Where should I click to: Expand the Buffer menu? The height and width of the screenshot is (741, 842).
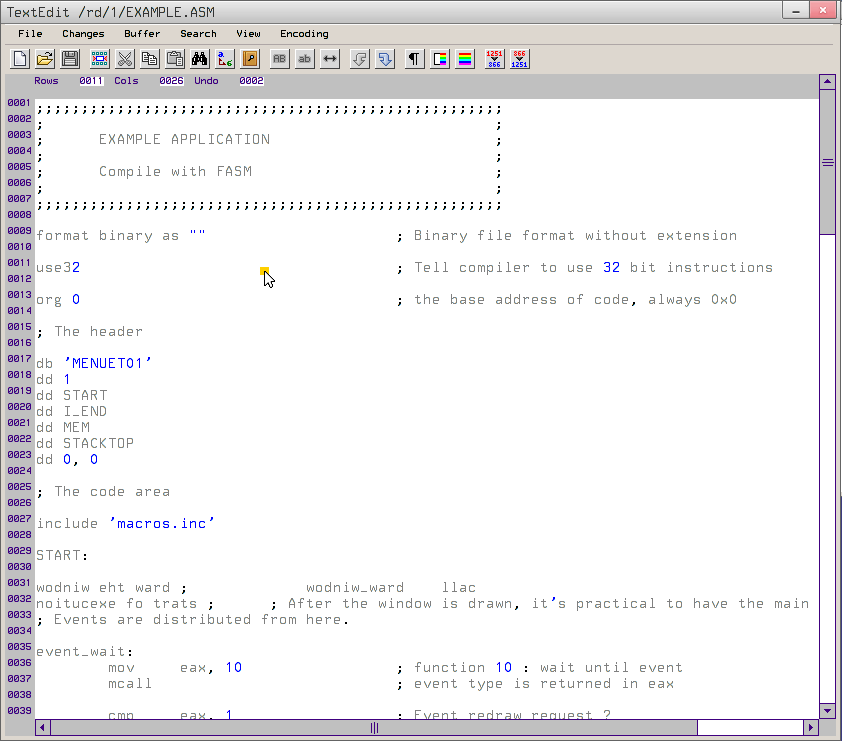pos(142,33)
